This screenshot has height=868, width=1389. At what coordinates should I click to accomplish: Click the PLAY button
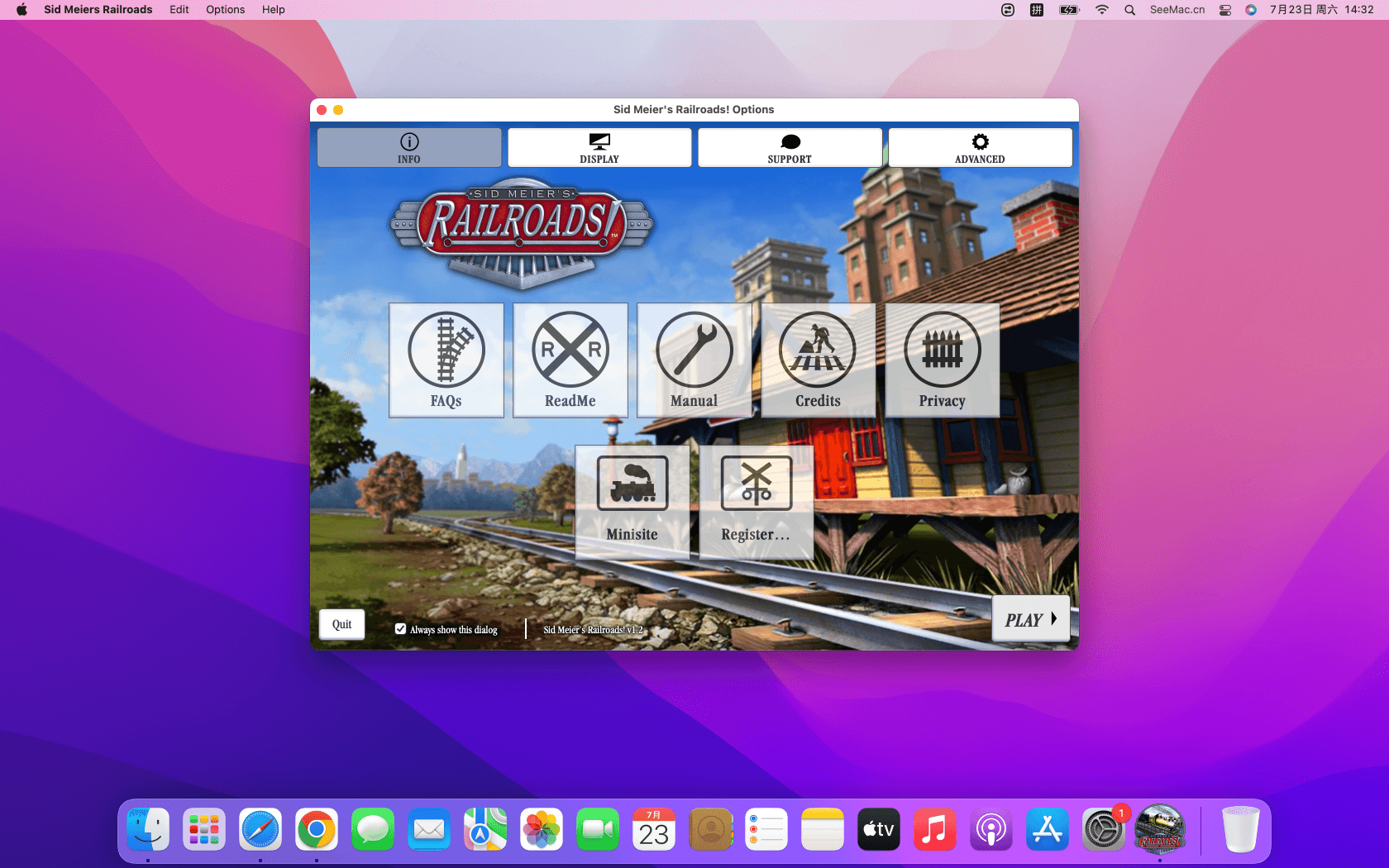click(1030, 619)
